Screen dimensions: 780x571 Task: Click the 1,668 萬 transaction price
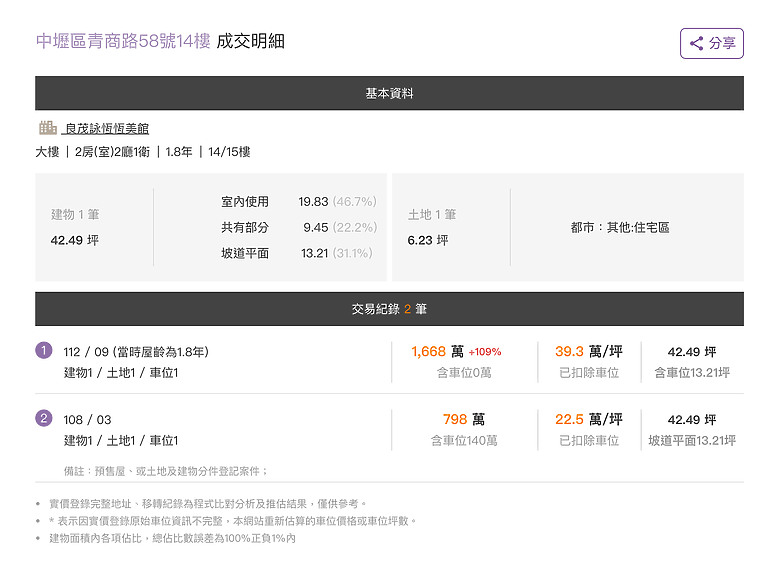(x=437, y=352)
